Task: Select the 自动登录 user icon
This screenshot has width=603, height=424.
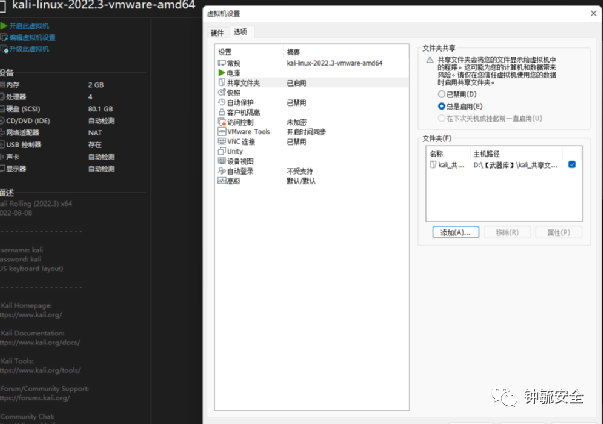Action: coord(222,171)
